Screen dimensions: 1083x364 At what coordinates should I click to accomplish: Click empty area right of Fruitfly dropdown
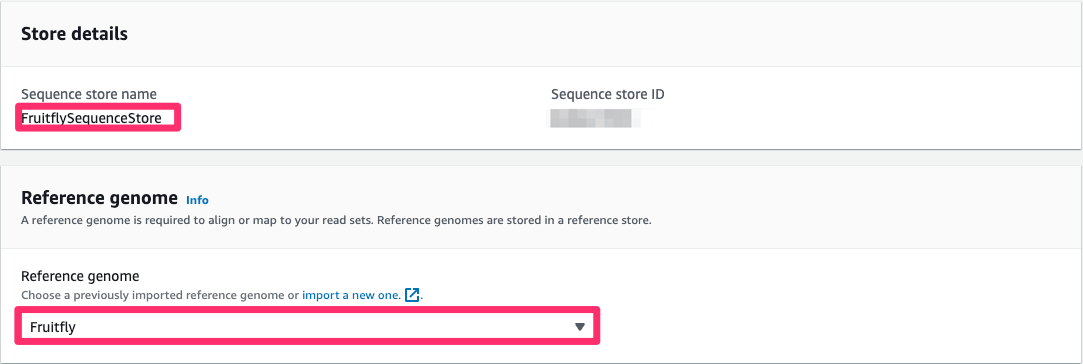tap(829, 326)
